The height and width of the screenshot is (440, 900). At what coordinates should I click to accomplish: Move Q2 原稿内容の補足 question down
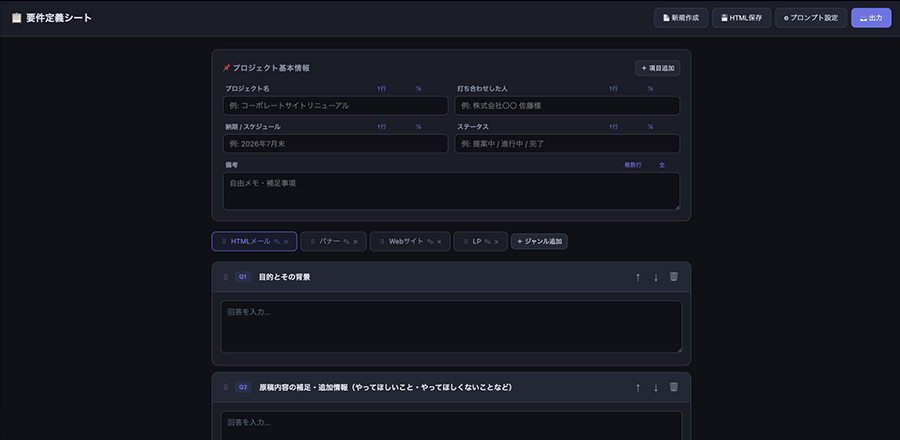[x=655, y=387]
